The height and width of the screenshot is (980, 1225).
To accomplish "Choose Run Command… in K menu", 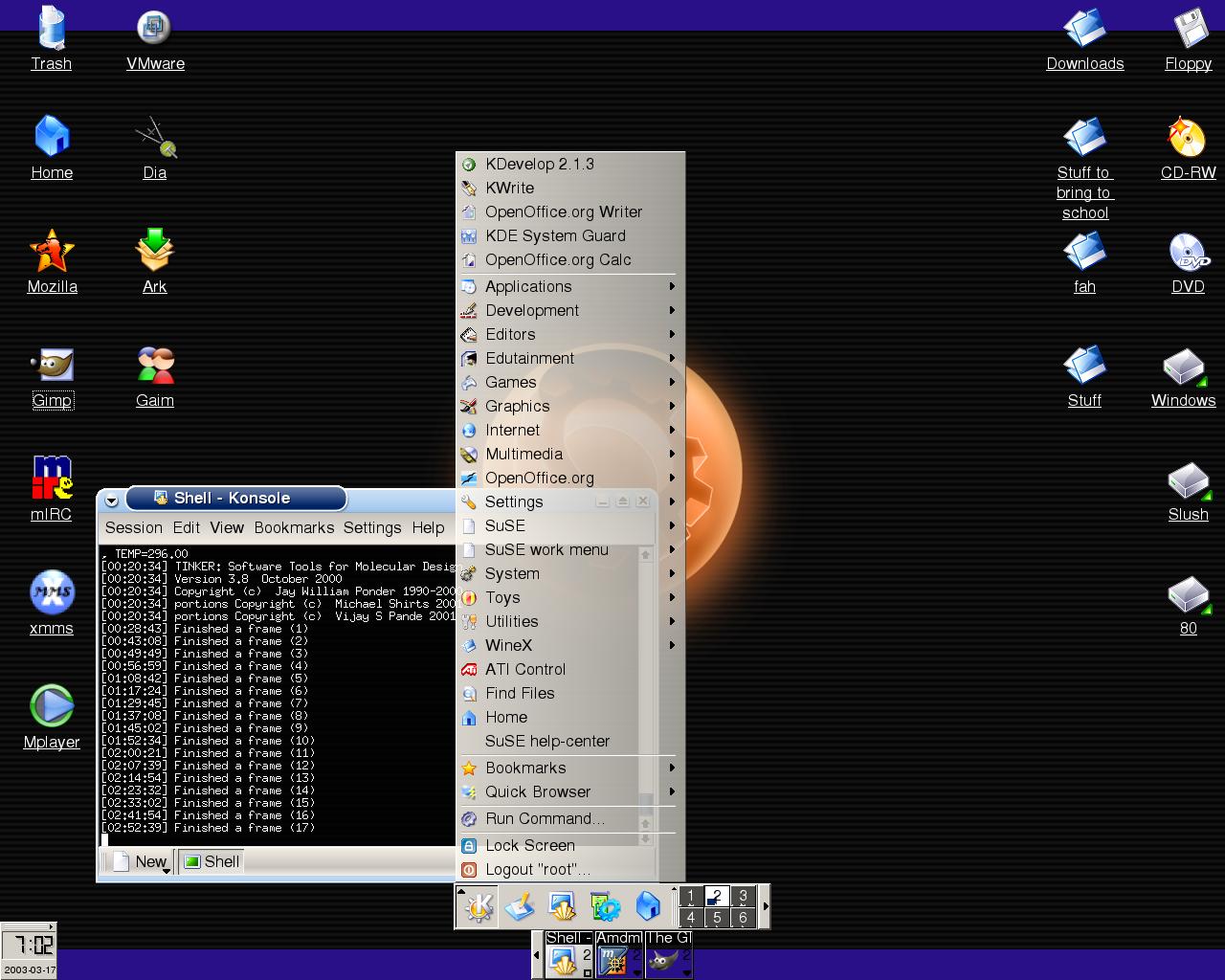I will tap(569, 818).
